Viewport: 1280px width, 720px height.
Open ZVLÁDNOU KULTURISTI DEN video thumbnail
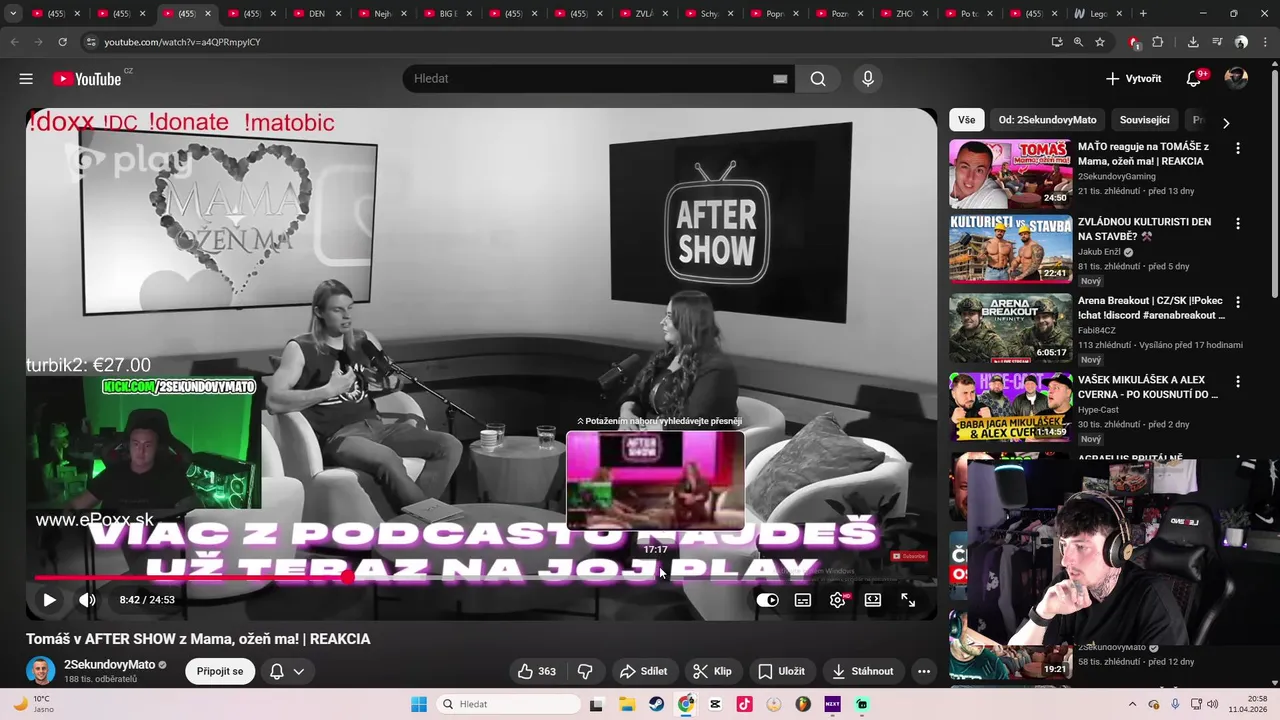tap(1010, 249)
